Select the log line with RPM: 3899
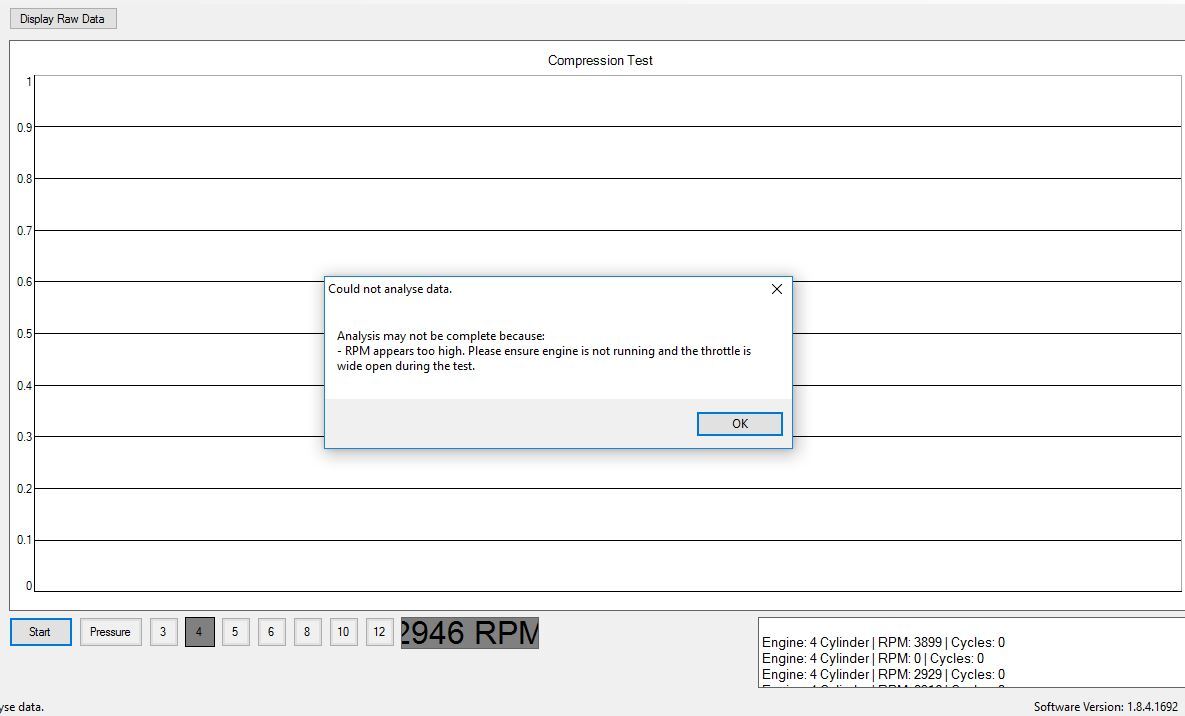The image size is (1185, 716). 883,643
